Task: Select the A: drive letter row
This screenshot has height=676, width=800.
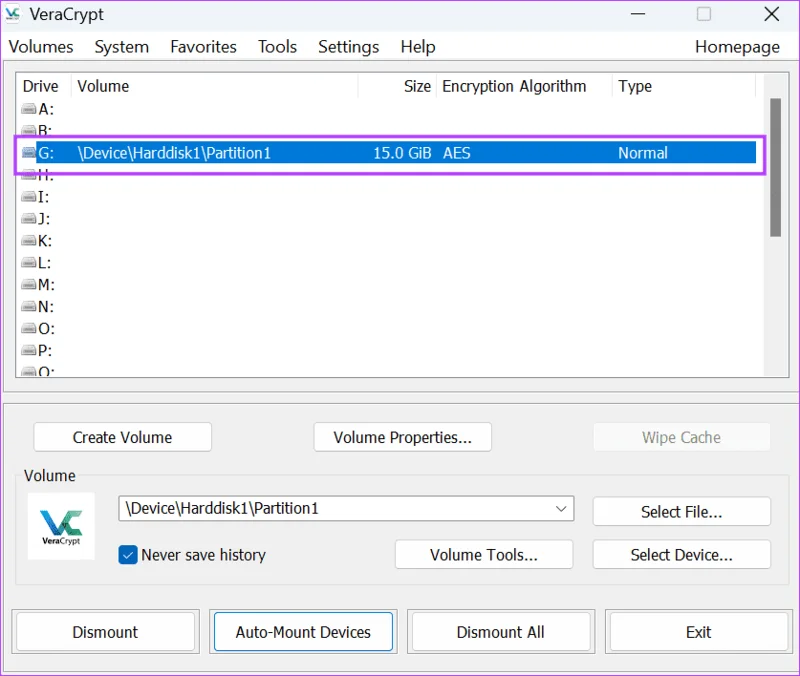Action: click(x=390, y=109)
